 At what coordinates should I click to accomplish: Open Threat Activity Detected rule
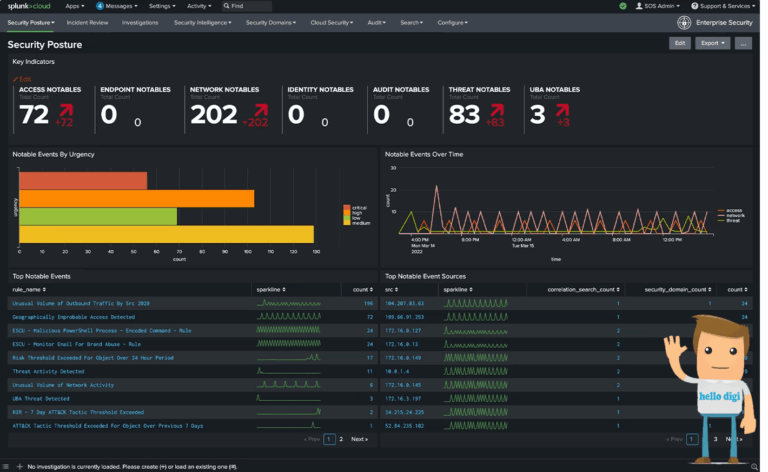point(48,372)
